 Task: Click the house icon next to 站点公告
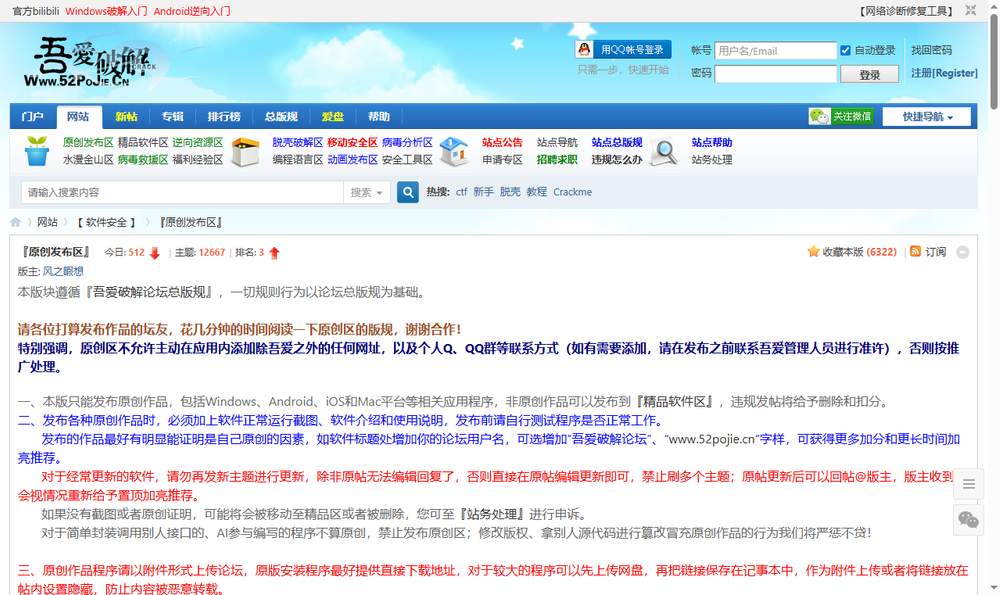pyautogui.click(x=454, y=150)
